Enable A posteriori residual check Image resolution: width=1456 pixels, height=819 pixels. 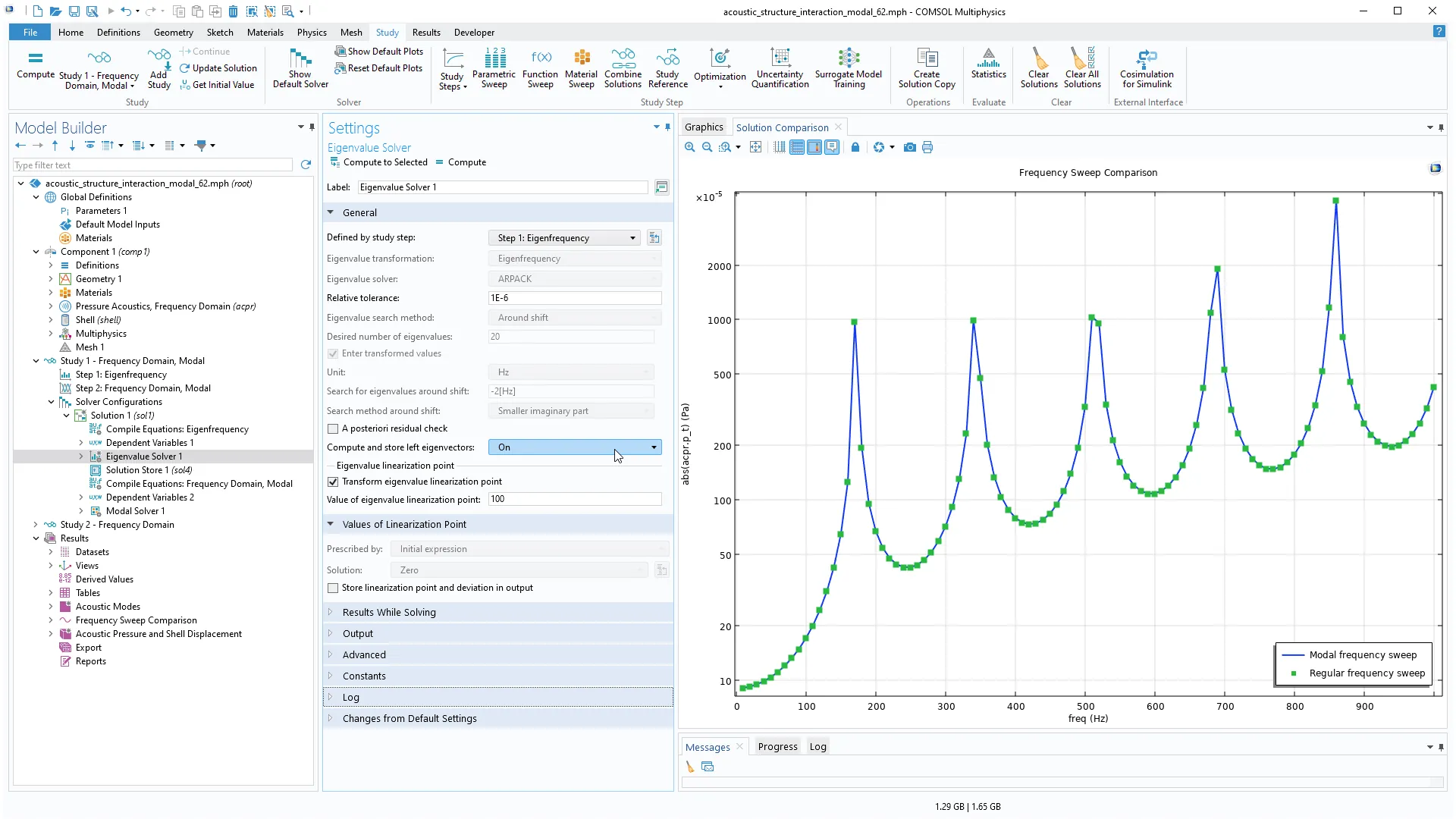[333, 429]
